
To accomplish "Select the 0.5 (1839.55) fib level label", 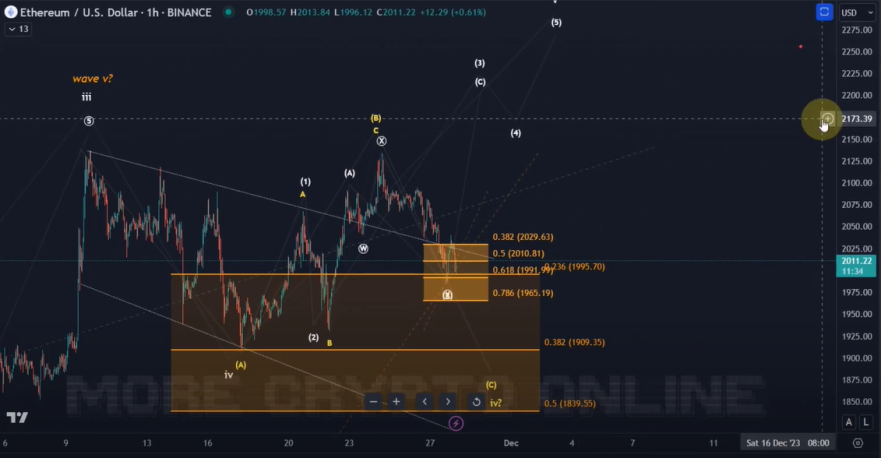I will tap(570, 403).
